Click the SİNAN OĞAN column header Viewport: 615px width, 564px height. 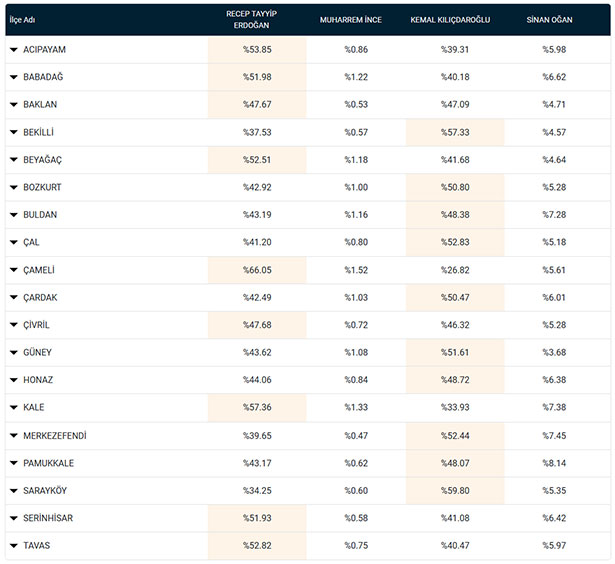(x=549, y=20)
